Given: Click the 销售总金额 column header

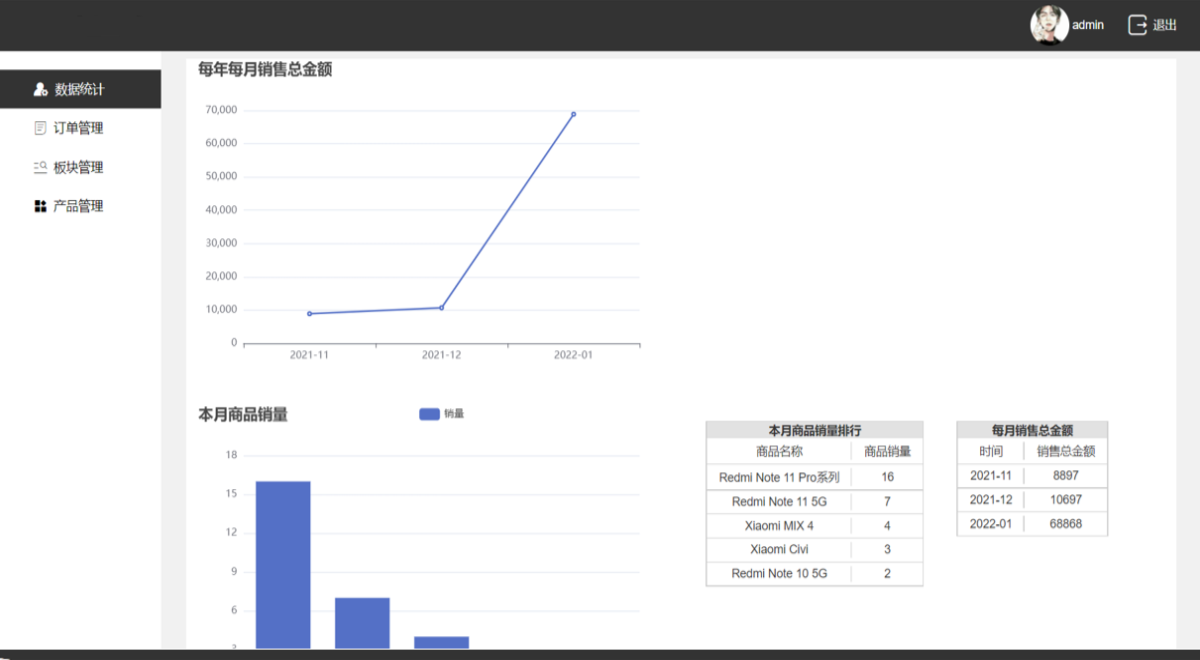Looking at the screenshot, I should pos(1066,452).
